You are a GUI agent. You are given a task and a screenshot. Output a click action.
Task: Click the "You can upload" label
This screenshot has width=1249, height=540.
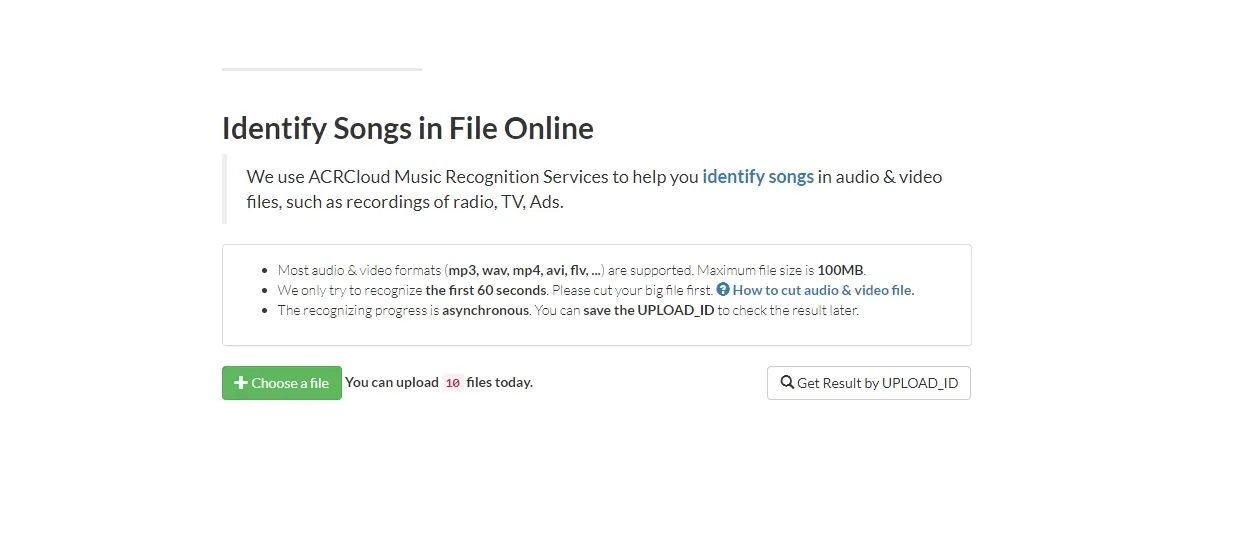pos(392,382)
